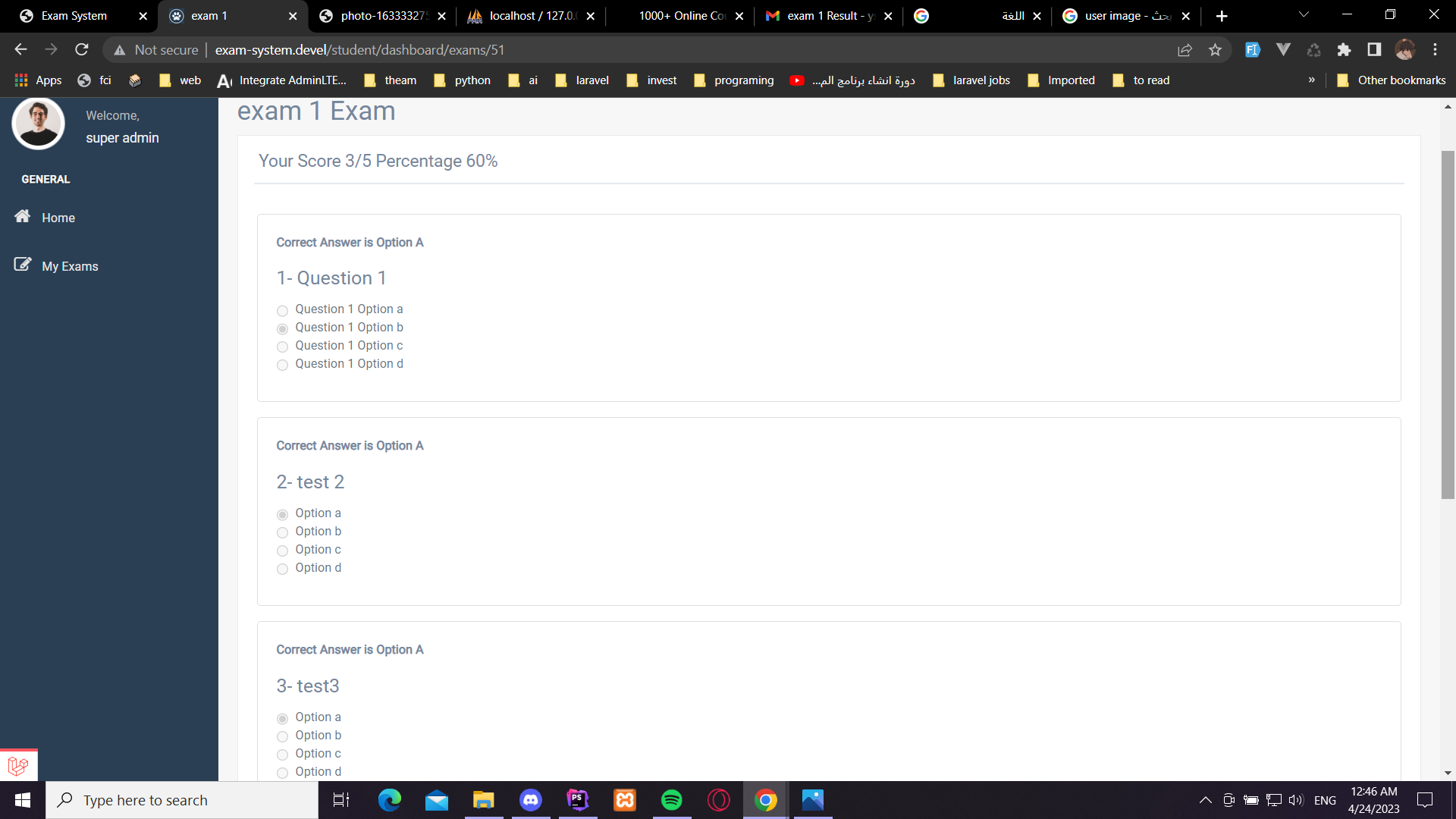Screen dimensions: 1456x819
Task: Switch to the localhost / 127.0.0.1 tab
Action: click(531, 16)
